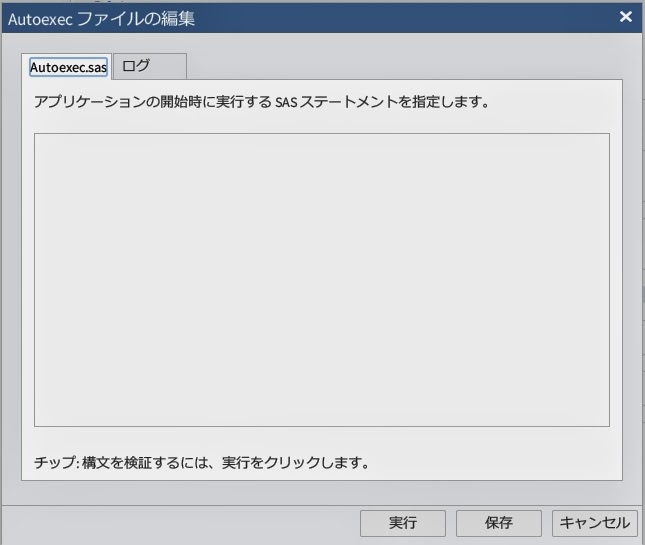Focus the SAS statements text area
This screenshot has width=645, height=545.
(x=322, y=280)
